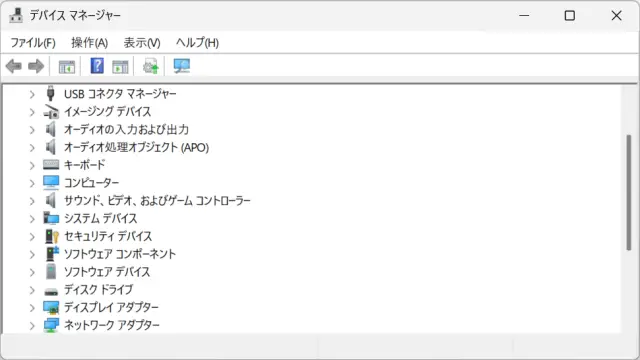Click the Back arrow toolbar icon
Viewport: 640px width, 360px height.
coord(13,66)
